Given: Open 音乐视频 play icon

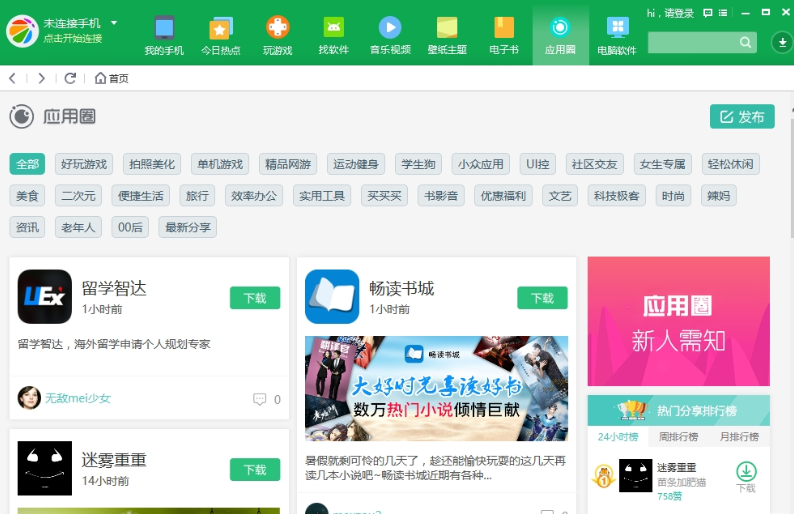Looking at the screenshot, I should (390, 27).
